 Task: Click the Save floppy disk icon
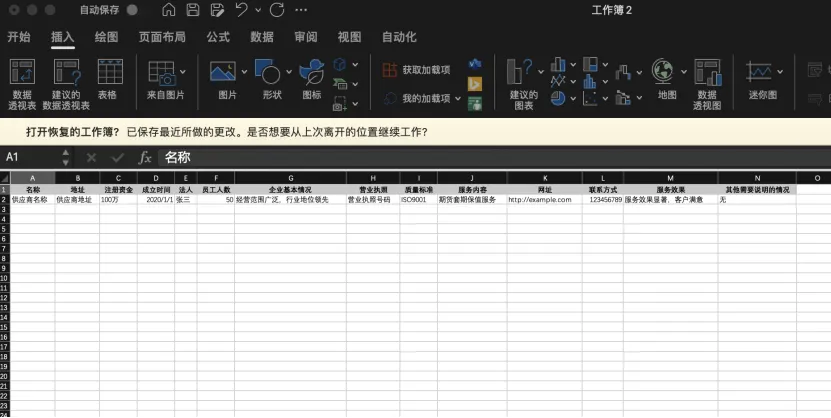click(193, 10)
